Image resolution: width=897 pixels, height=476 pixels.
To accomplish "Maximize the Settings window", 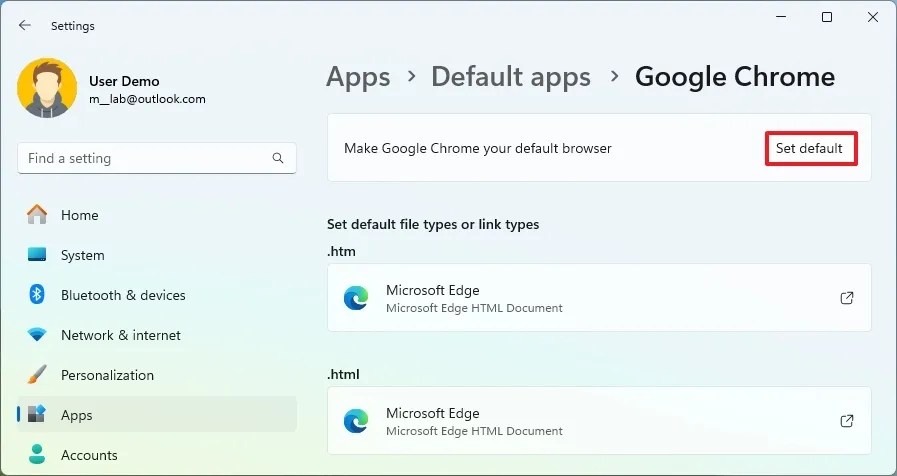I will [x=827, y=17].
